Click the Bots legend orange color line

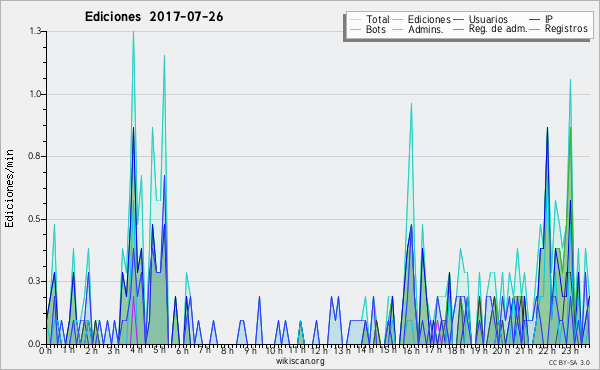coord(355,29)
